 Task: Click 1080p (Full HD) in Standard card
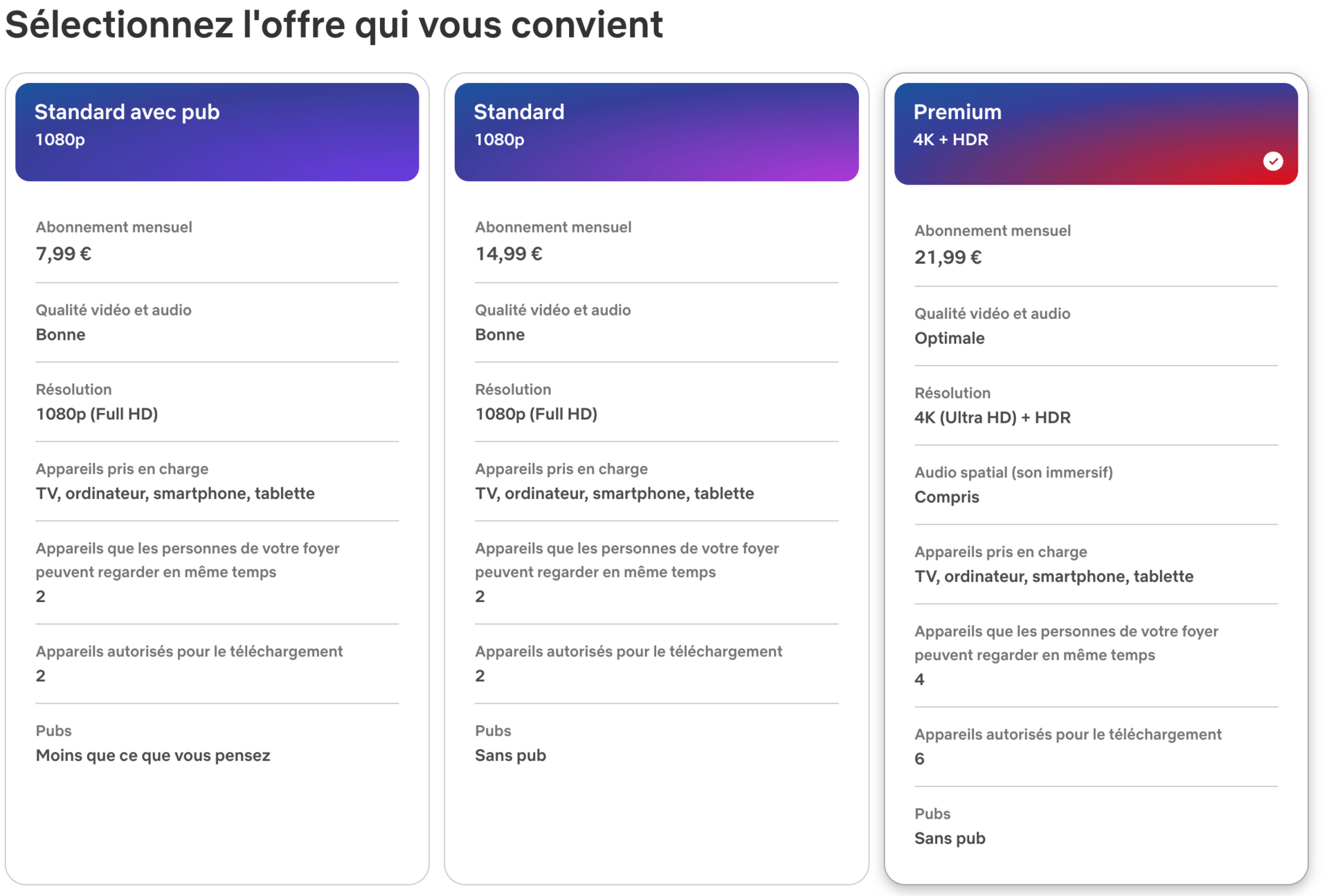pos(536,414)
